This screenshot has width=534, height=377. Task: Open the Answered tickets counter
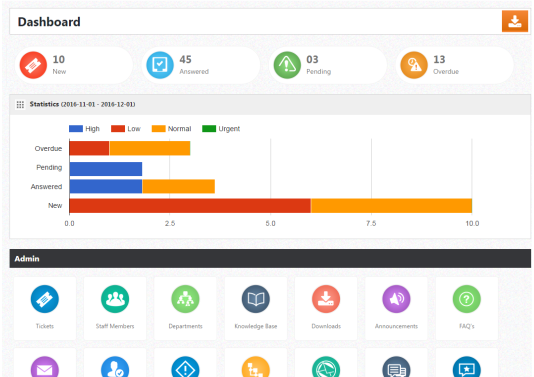[x=160, y=65]
